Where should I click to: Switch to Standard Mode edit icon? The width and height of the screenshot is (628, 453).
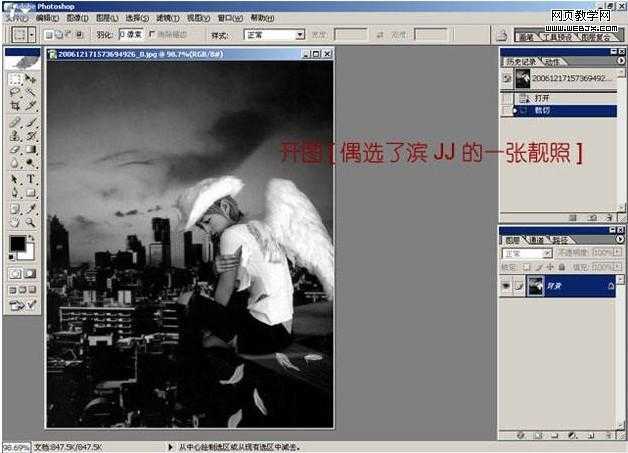(15, 274)
